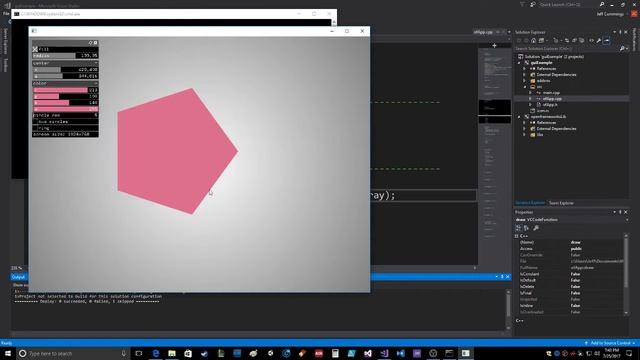Open the zoom level dropdown in editor
The image size is (640, 360).
(17, 268)
